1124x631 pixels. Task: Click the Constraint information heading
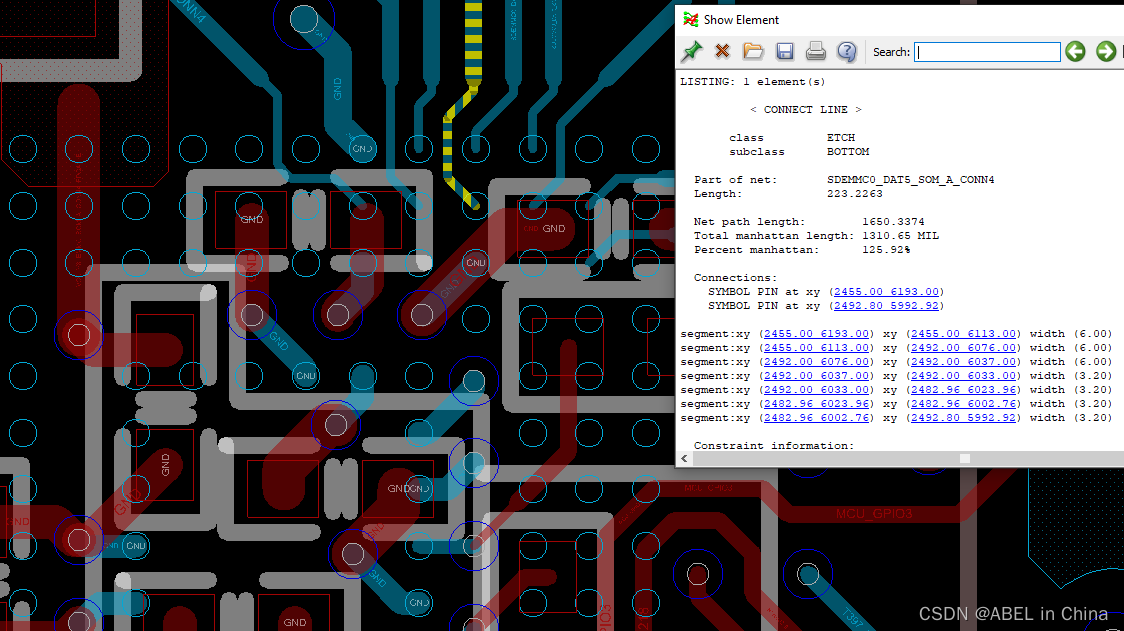pyautogui.click(x=773, y=446)
